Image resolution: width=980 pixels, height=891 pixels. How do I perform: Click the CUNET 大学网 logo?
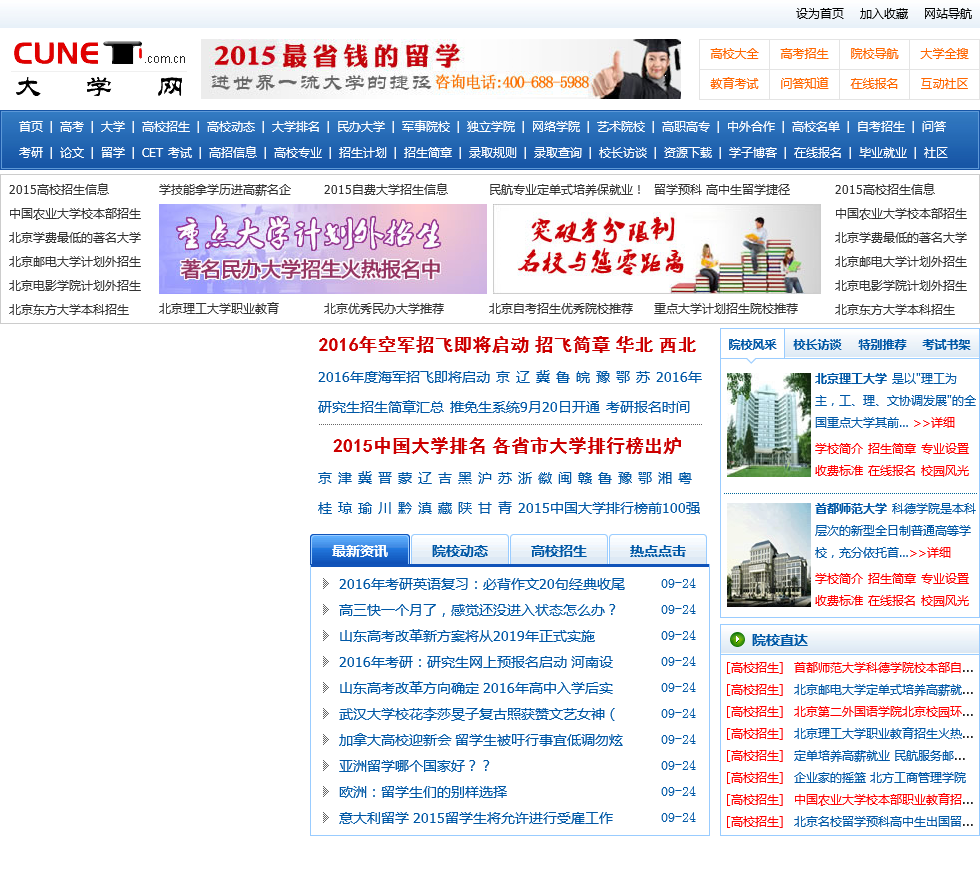[x=99, y=69]
